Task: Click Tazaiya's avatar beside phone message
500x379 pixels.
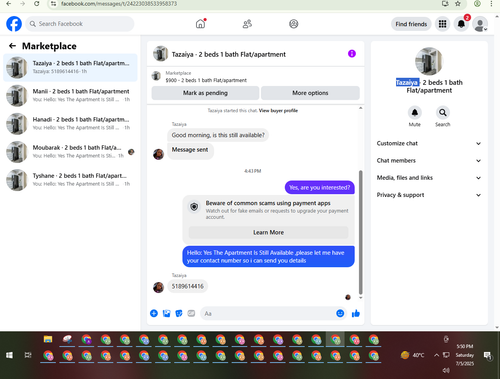Action: tap(158, 287)
